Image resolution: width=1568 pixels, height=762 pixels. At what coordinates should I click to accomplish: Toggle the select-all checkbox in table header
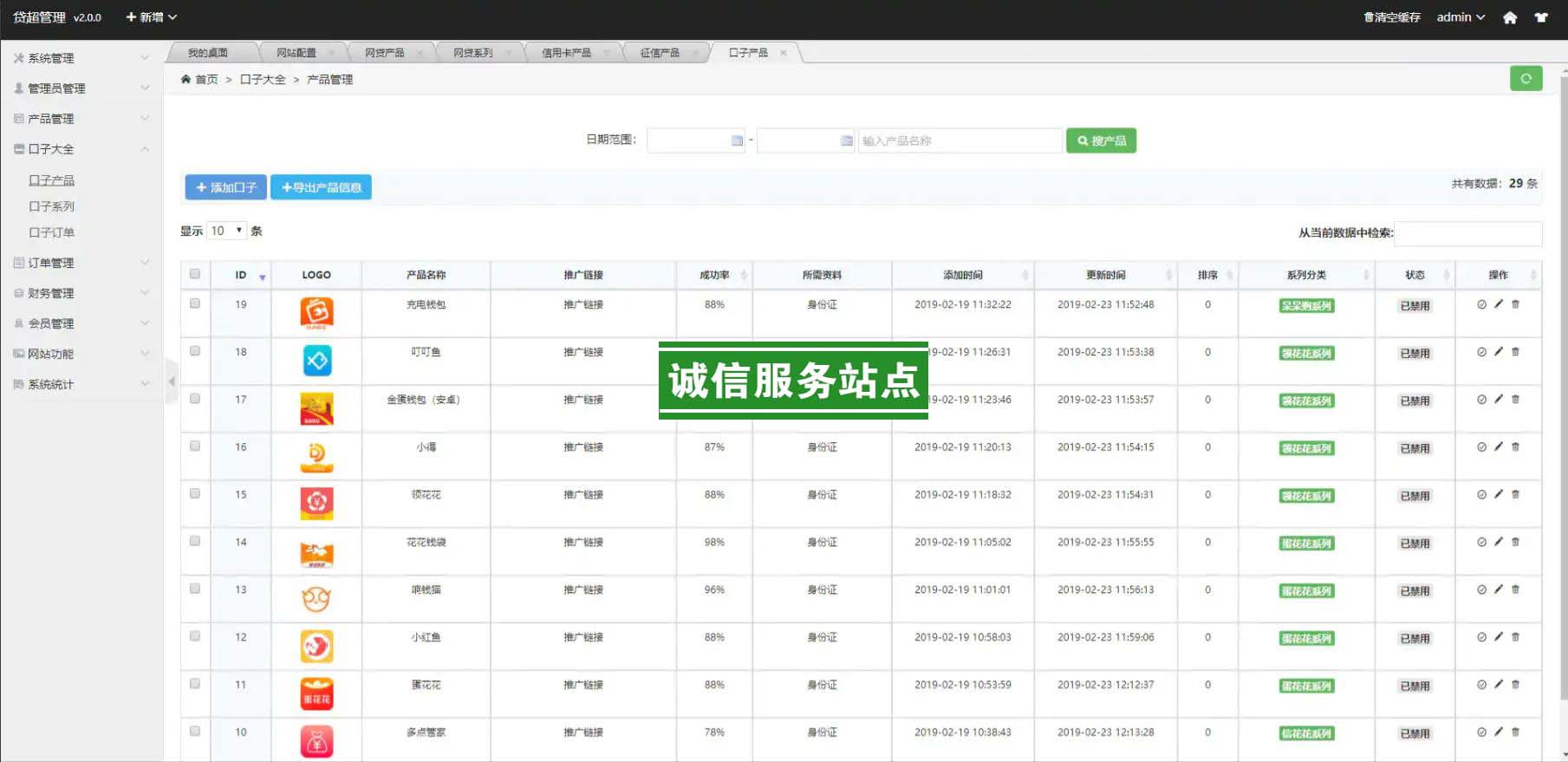[195, 274]
